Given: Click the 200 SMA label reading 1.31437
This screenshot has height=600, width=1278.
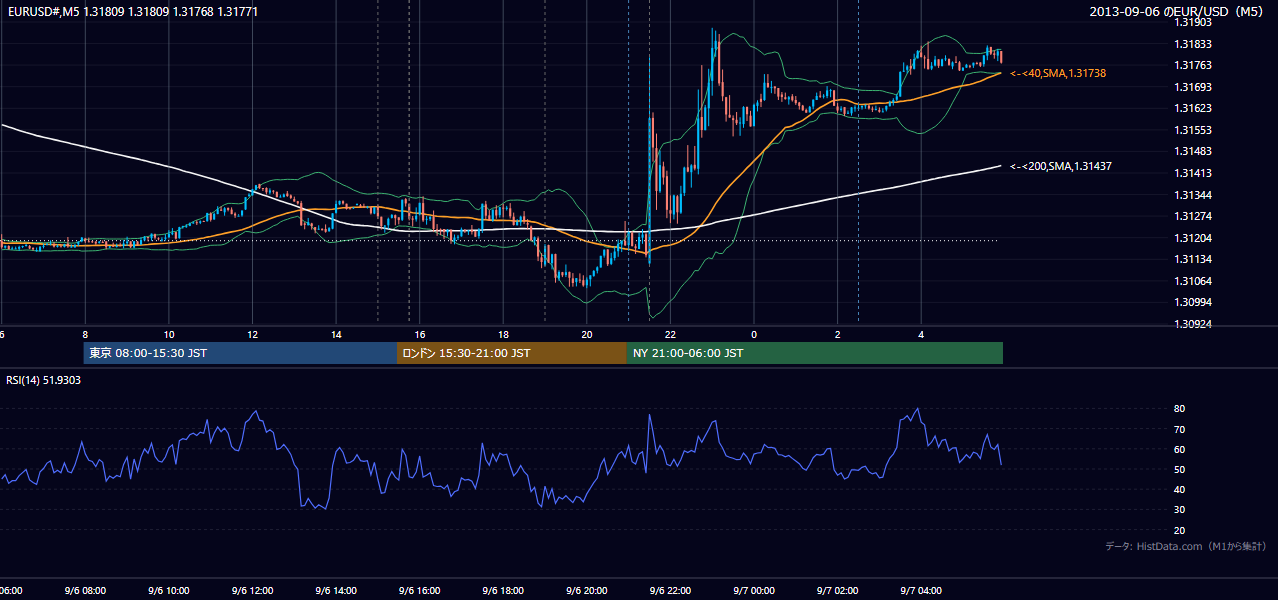Looking at the screenshot, I should coord(1061,167).
